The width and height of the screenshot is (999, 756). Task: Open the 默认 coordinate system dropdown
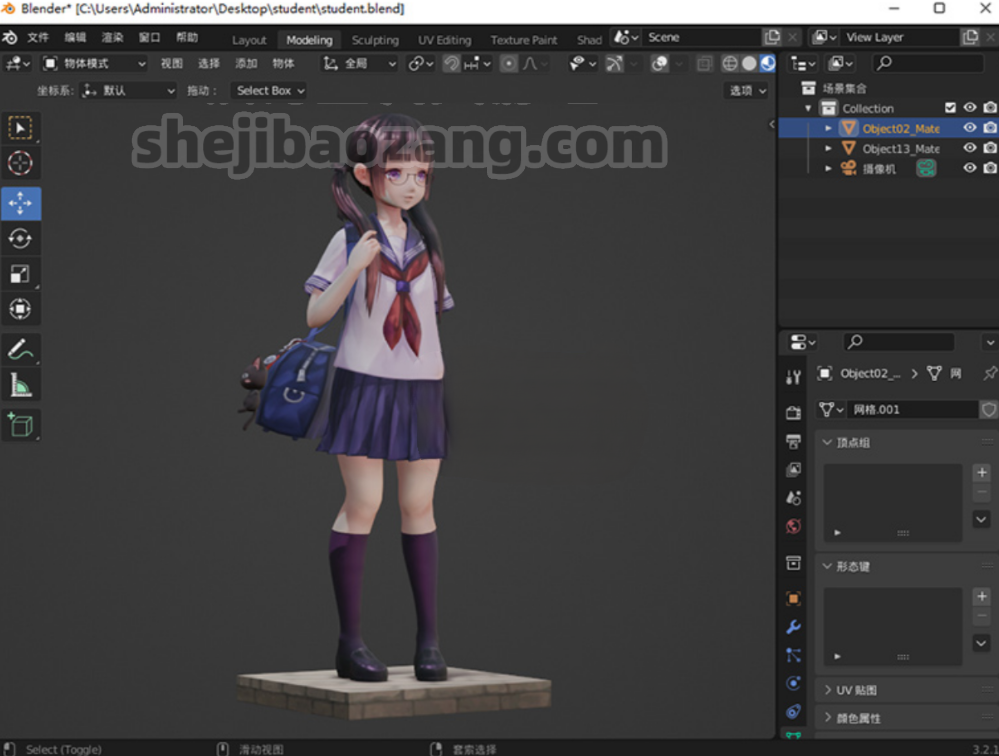(128, 90)
